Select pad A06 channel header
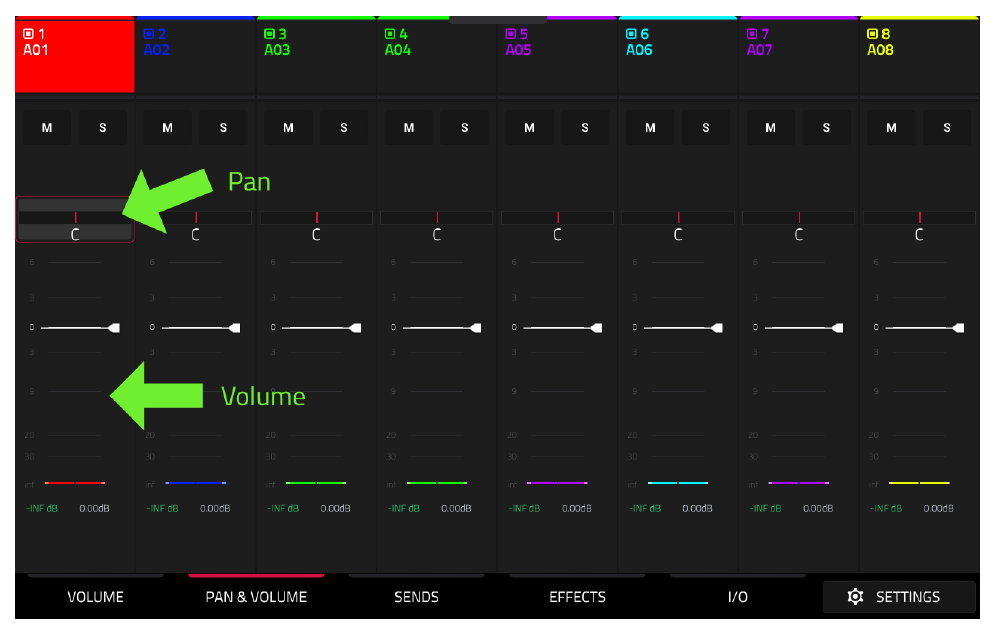The width and height of the screenshot is (996, 636). [678, 55]
